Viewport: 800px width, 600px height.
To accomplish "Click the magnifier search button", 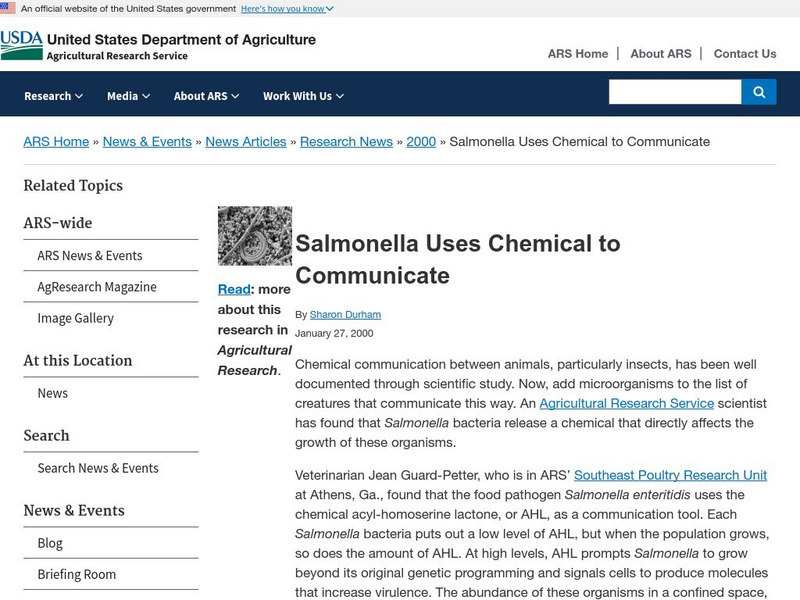I will tap(759, 92).
